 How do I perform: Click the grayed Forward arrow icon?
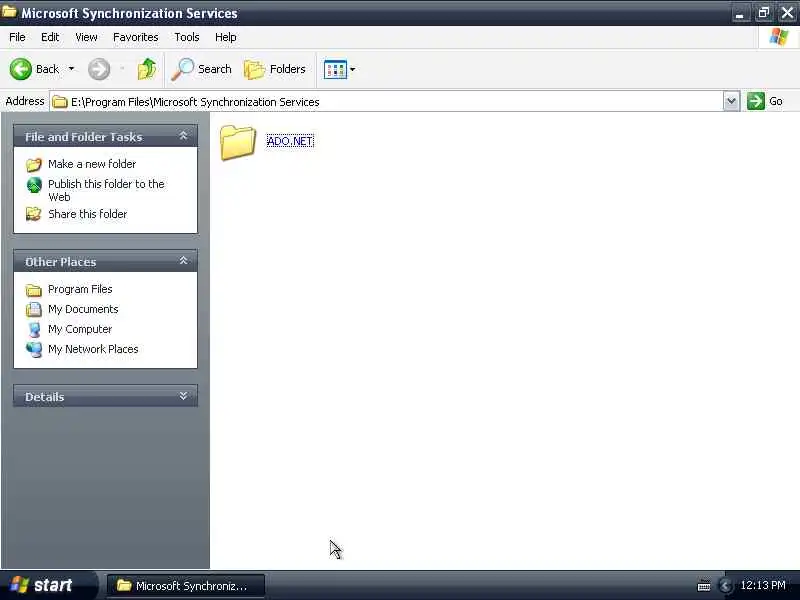tap(98, 69)
